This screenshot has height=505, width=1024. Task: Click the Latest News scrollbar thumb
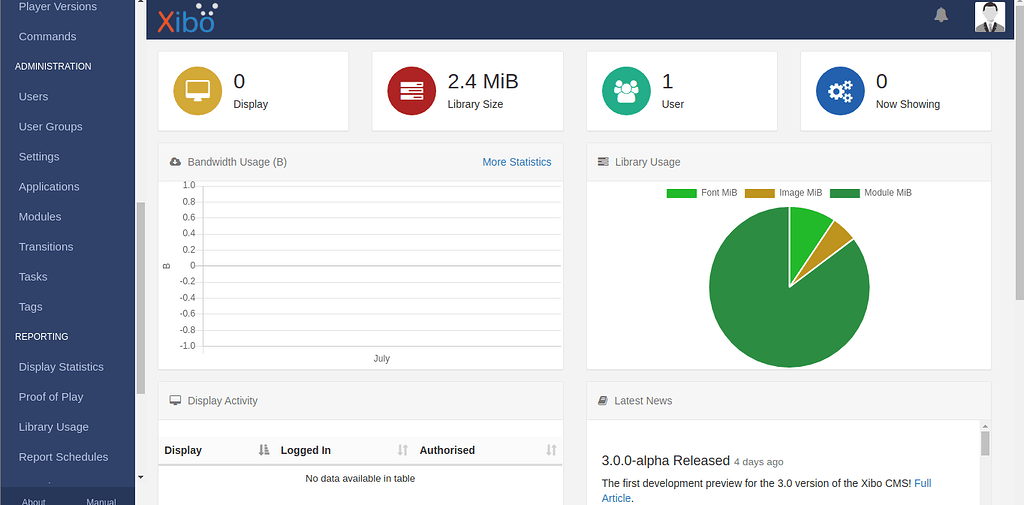click(x=985, y=443)
